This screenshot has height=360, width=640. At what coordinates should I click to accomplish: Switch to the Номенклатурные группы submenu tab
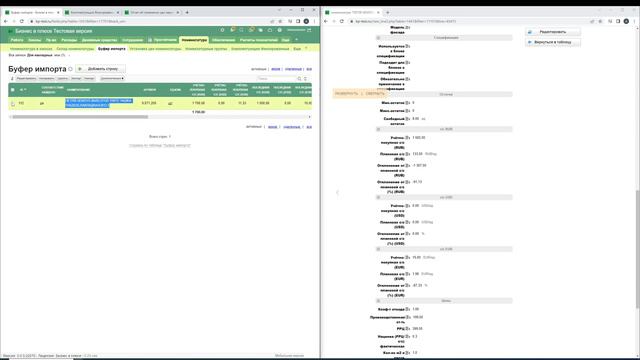coord(206,49)
